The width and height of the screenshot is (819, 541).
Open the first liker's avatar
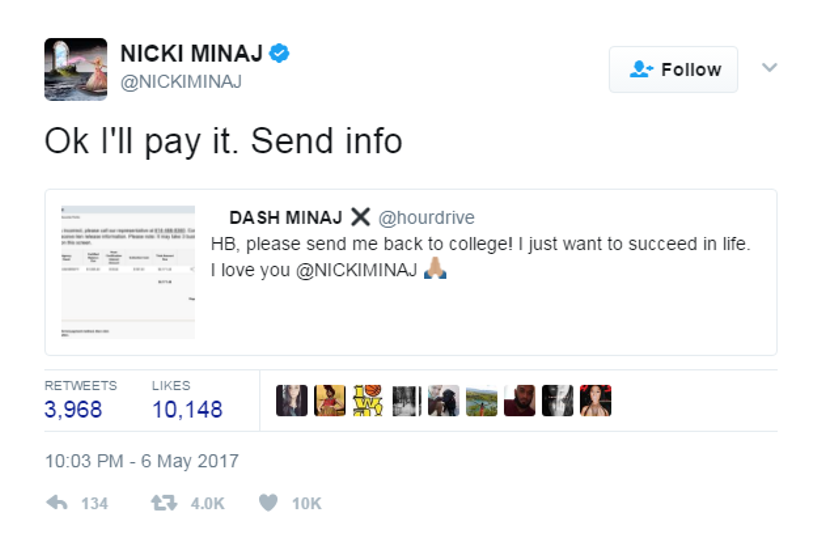[x=291, y=401]
